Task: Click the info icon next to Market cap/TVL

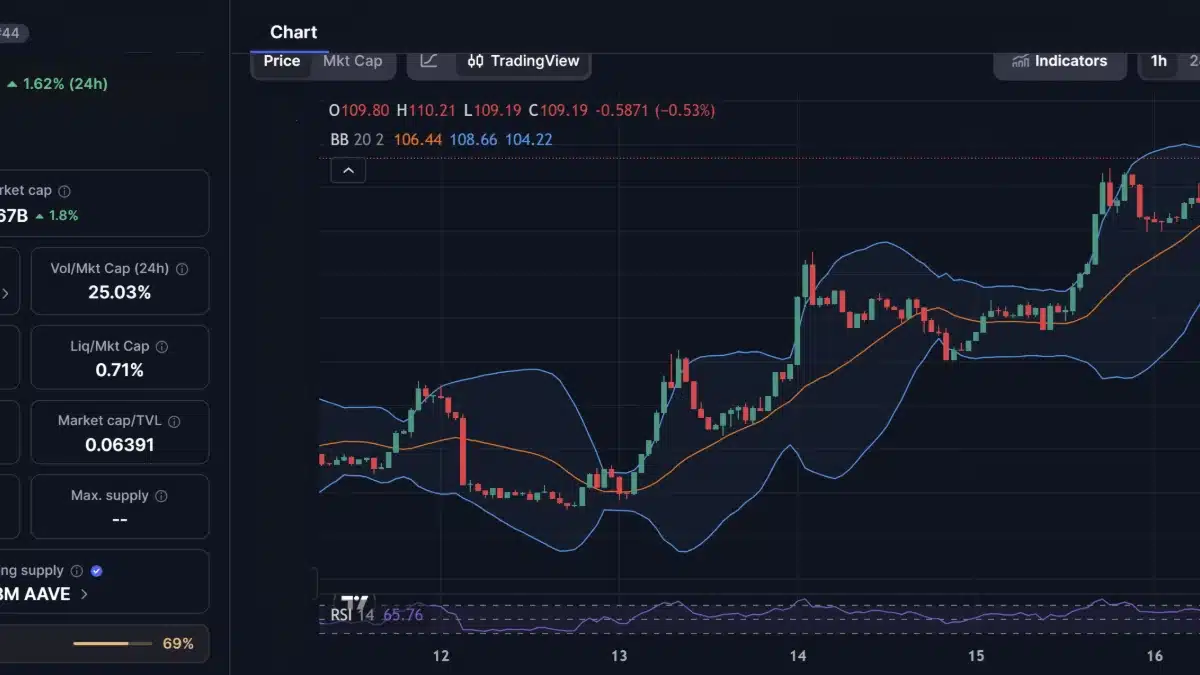Action: click(173, 420)
